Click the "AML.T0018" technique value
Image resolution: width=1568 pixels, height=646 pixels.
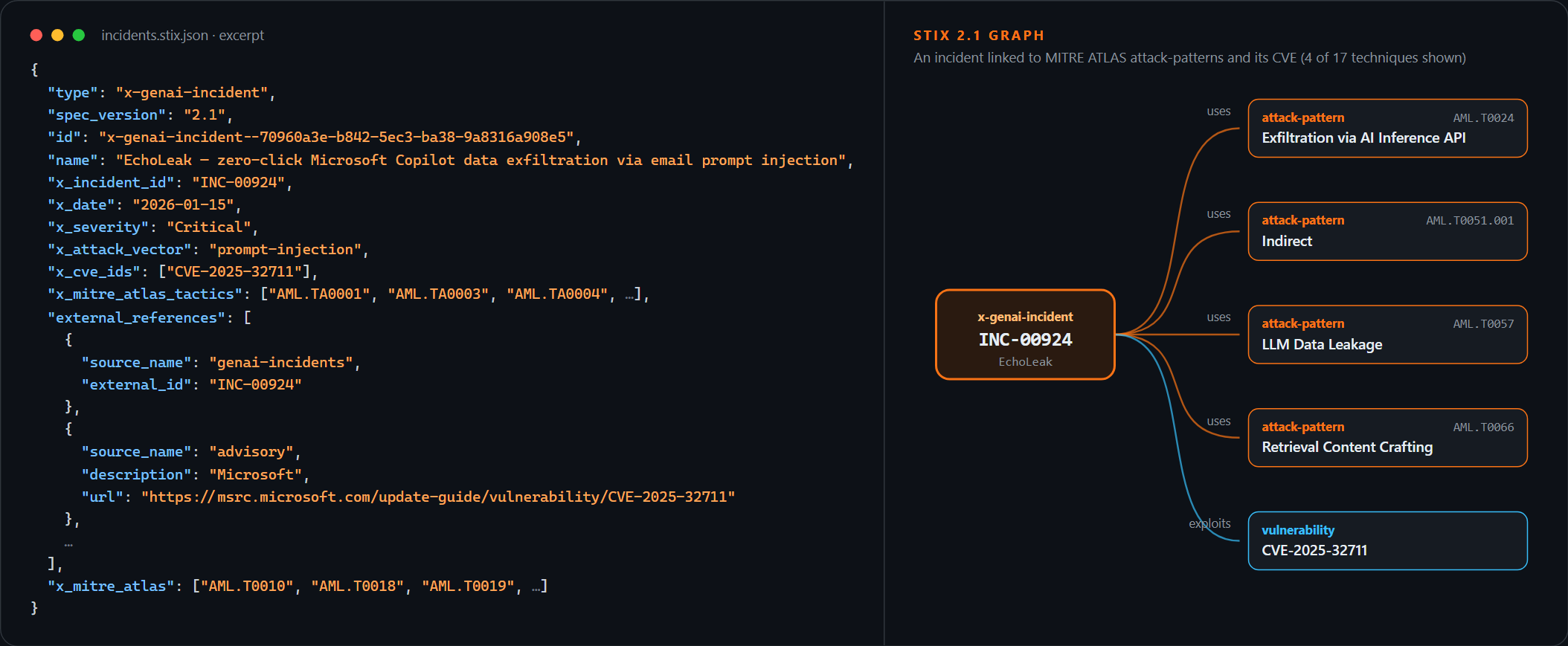(358, 586)
